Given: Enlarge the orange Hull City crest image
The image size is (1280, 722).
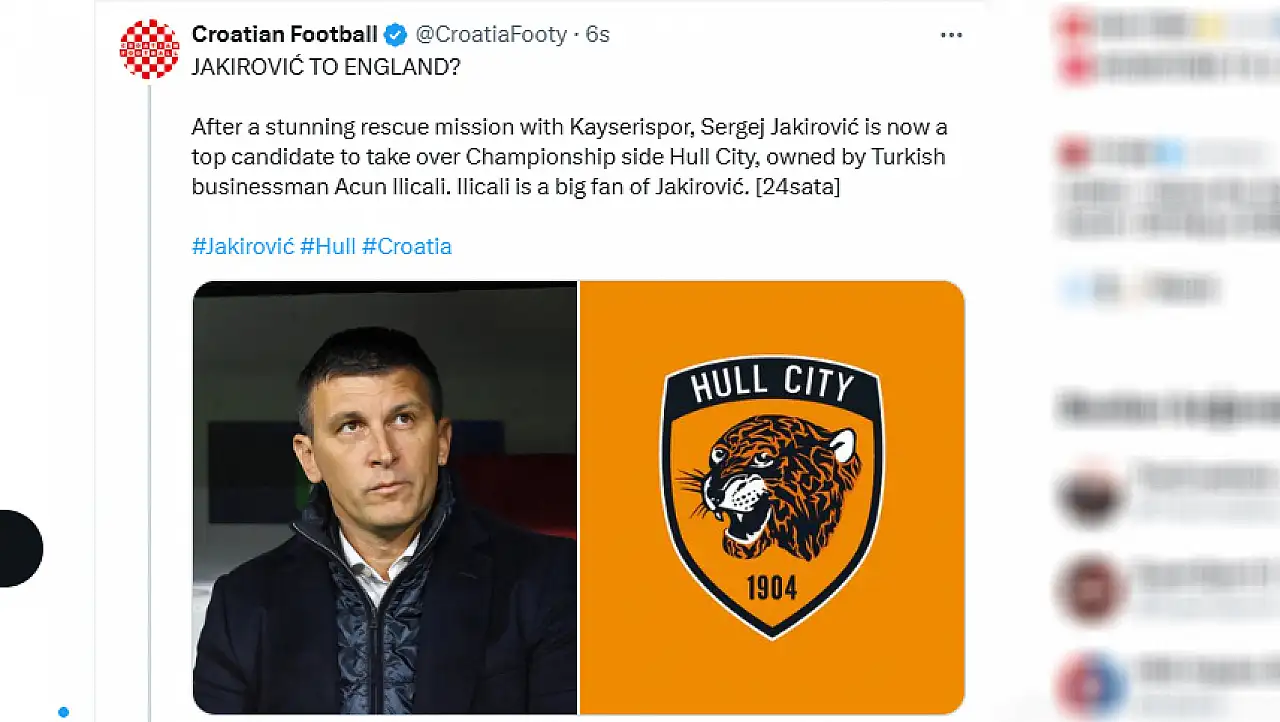Looking at the screenshot, I should point(772,497).
